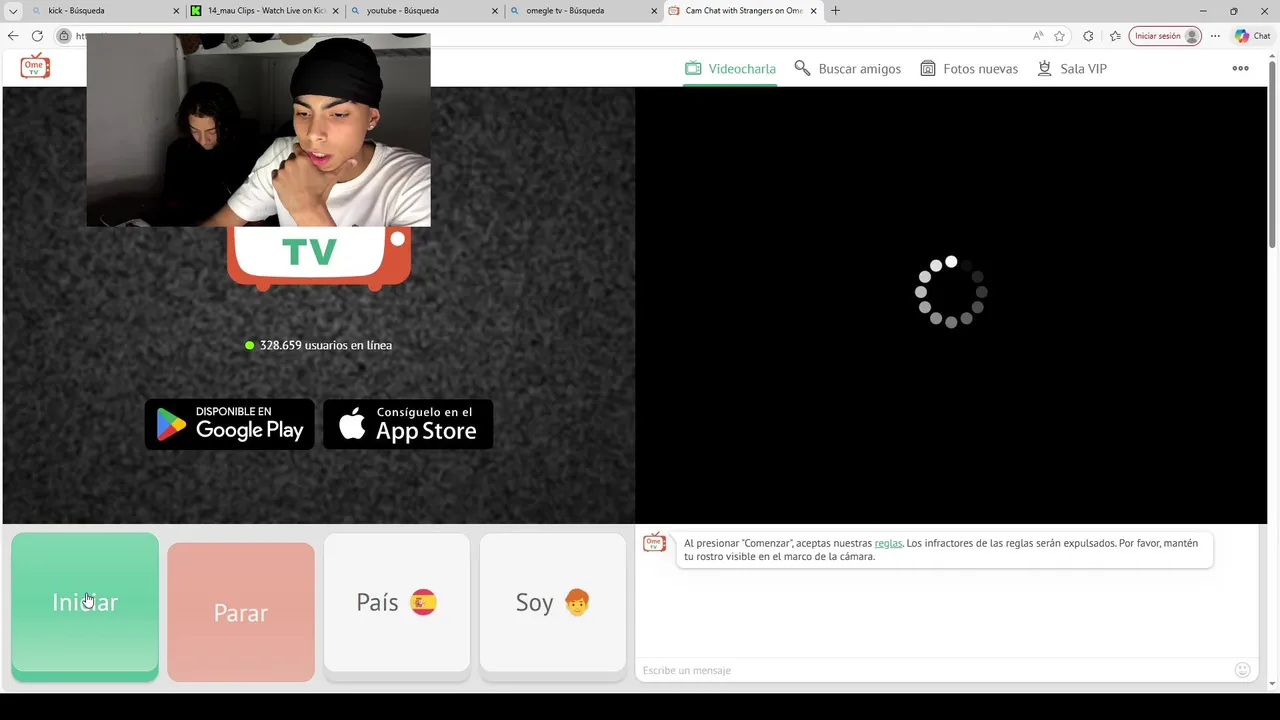Viewport: 1280px width, 720px height.
Task: Click the male face emoji icon
Action: (x=577, y=602)
